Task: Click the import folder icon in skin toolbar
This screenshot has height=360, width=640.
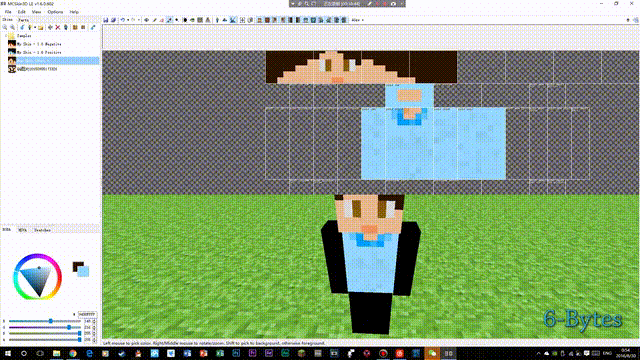Action: tap(41, 27)
